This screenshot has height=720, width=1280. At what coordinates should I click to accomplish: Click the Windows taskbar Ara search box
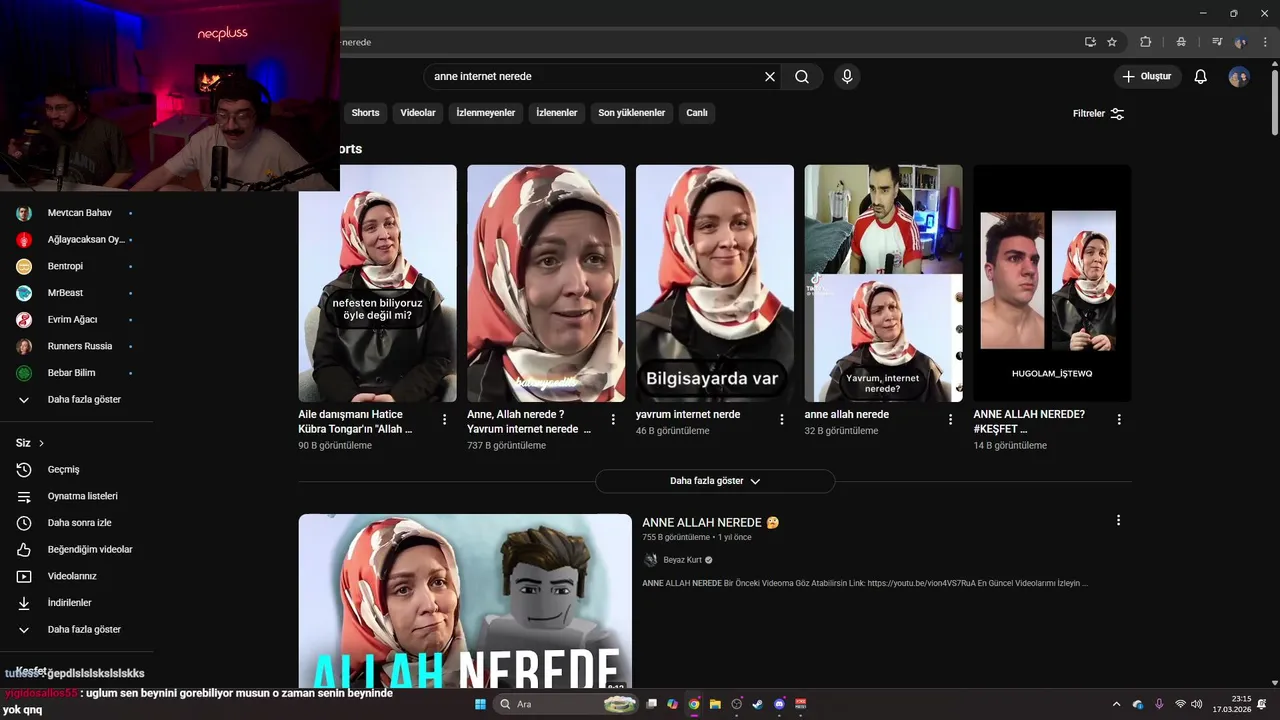pos(565,704)
